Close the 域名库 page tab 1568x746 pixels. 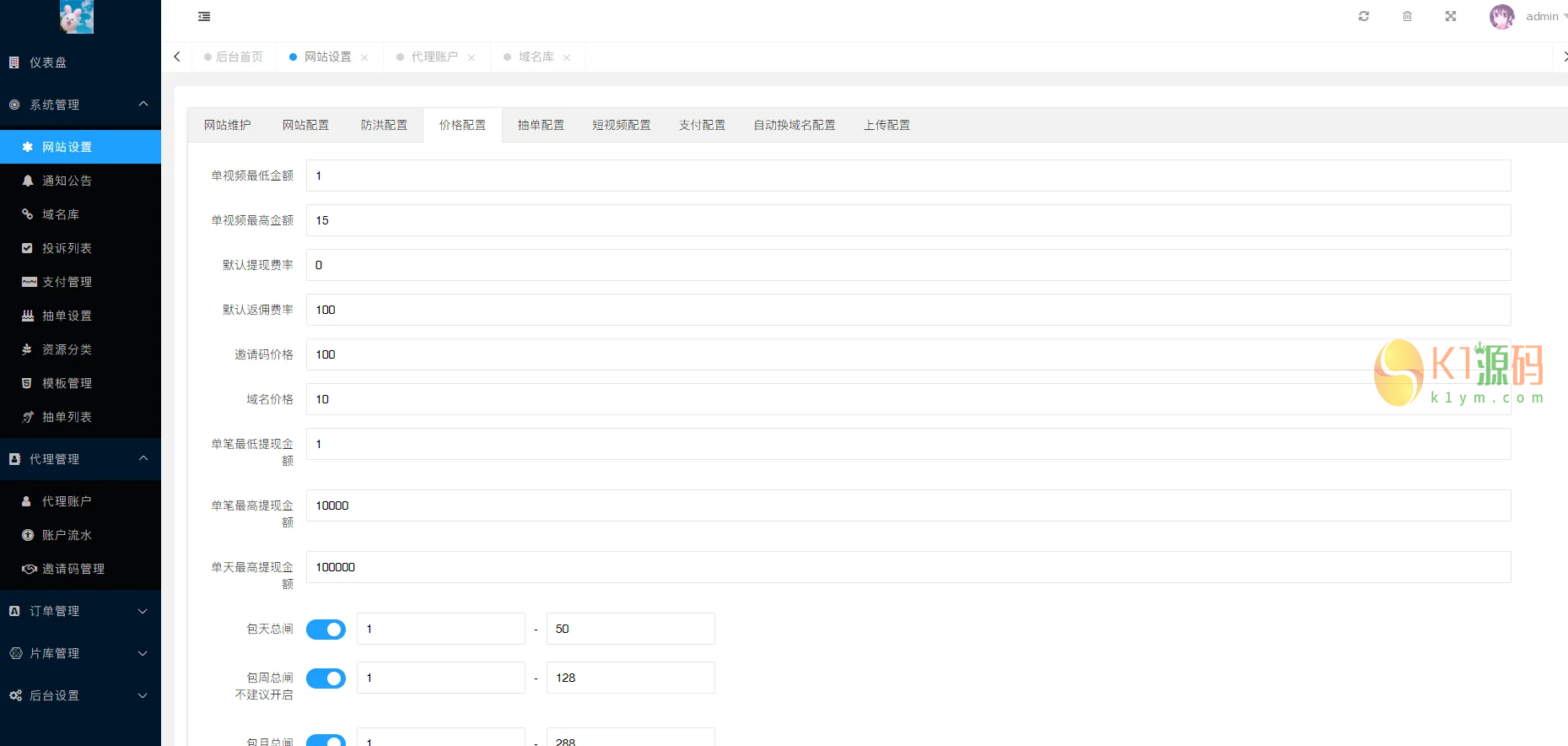pos(567,57)
